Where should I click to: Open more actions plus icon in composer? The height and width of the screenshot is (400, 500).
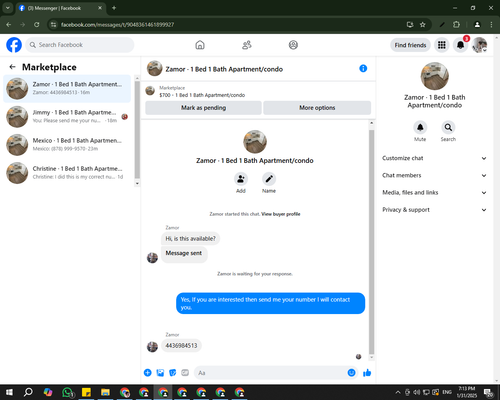[x=148, y=373]
